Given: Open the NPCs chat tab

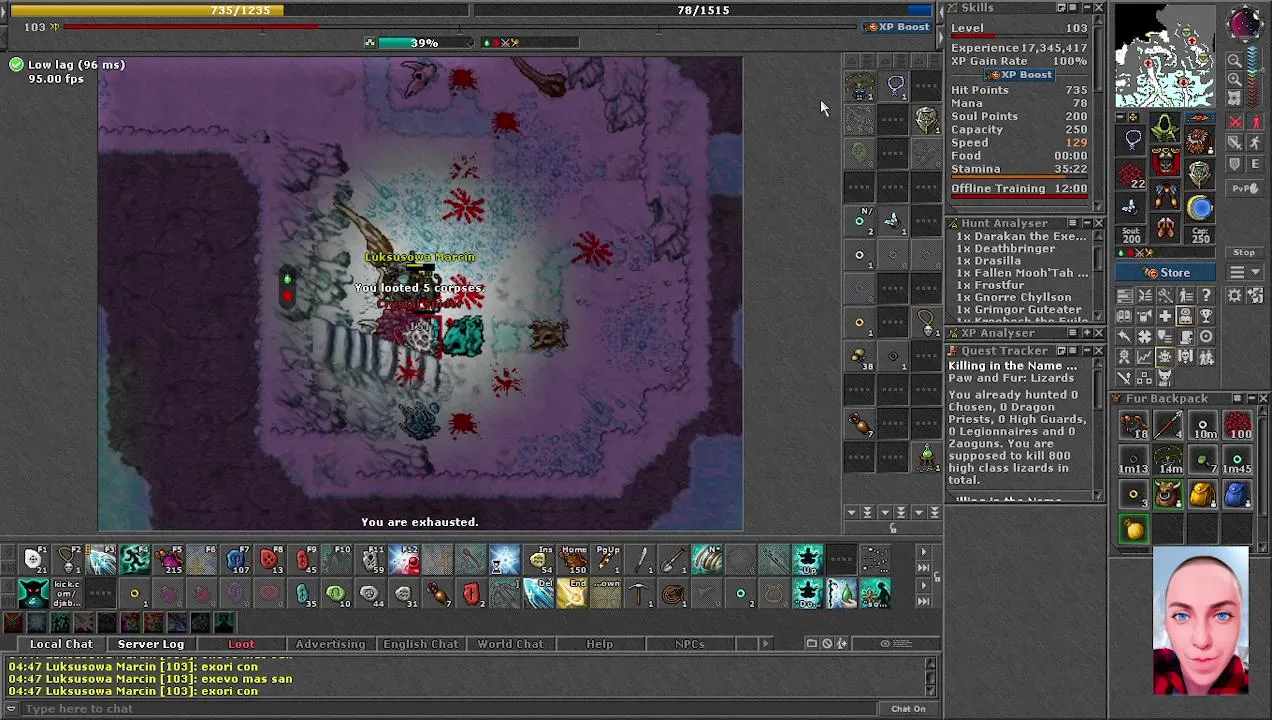Looking at the screenshot, I should [x=689, y=644].
